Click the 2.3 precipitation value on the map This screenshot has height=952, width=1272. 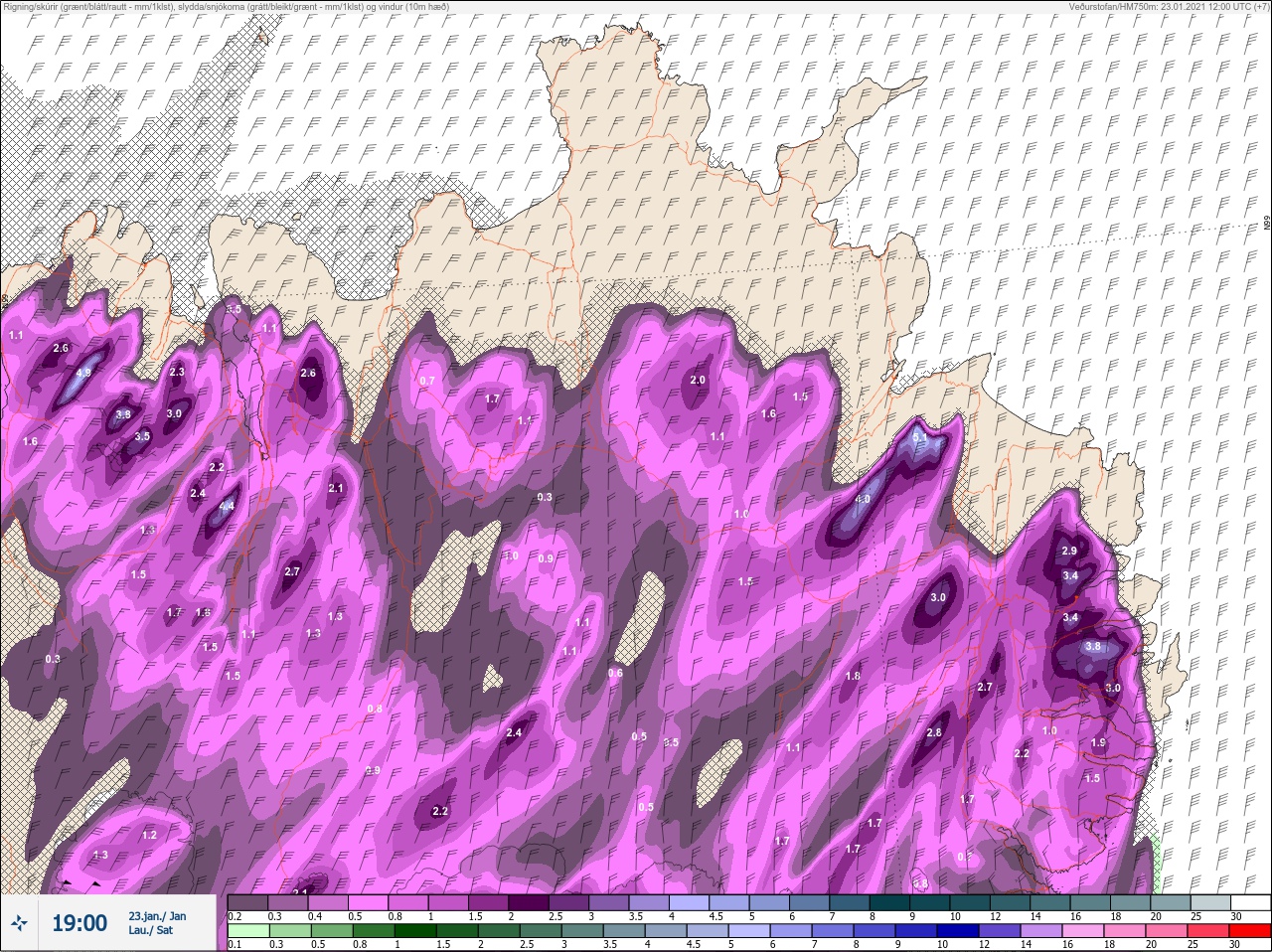[177, 372]
